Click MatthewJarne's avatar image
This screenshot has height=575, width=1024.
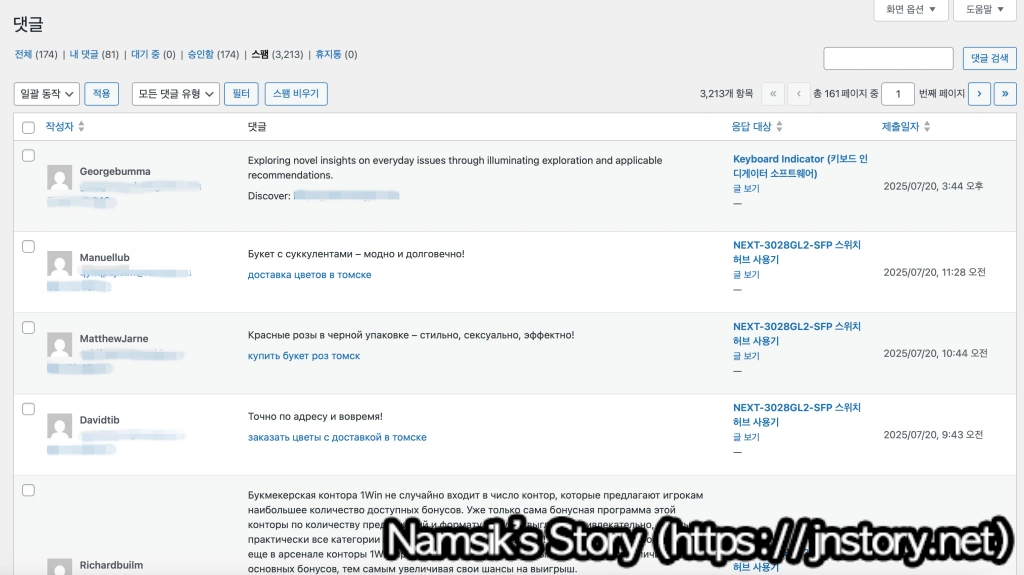(59, 345)
